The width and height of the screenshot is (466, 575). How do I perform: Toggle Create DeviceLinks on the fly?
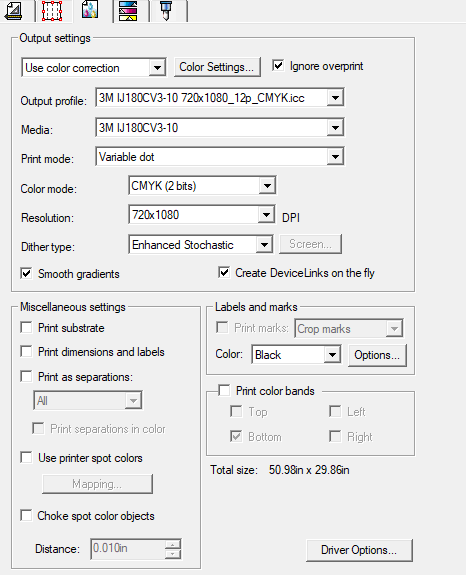[x=224, y=272]
